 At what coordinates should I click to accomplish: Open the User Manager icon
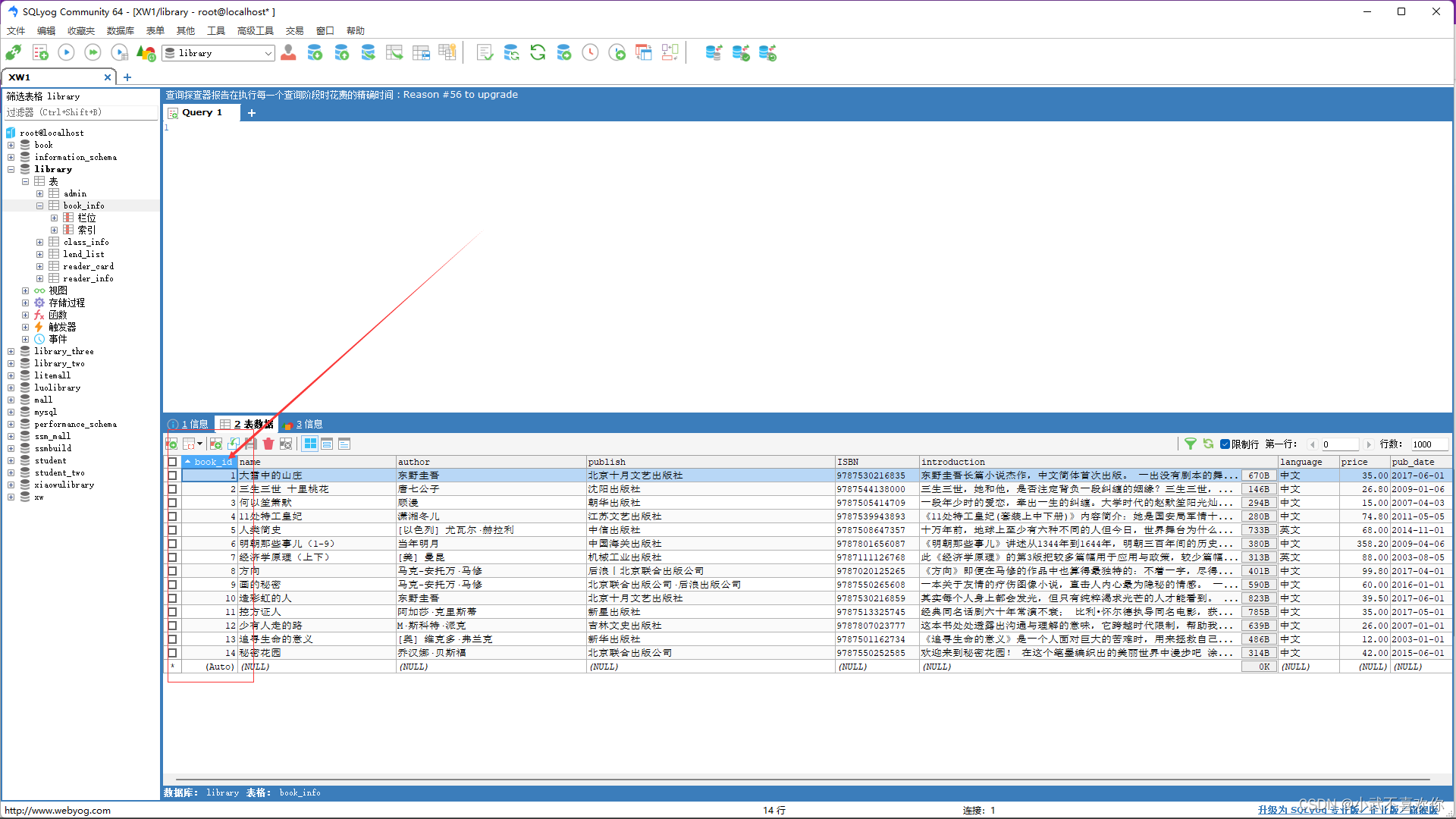(x=288, y=53)
